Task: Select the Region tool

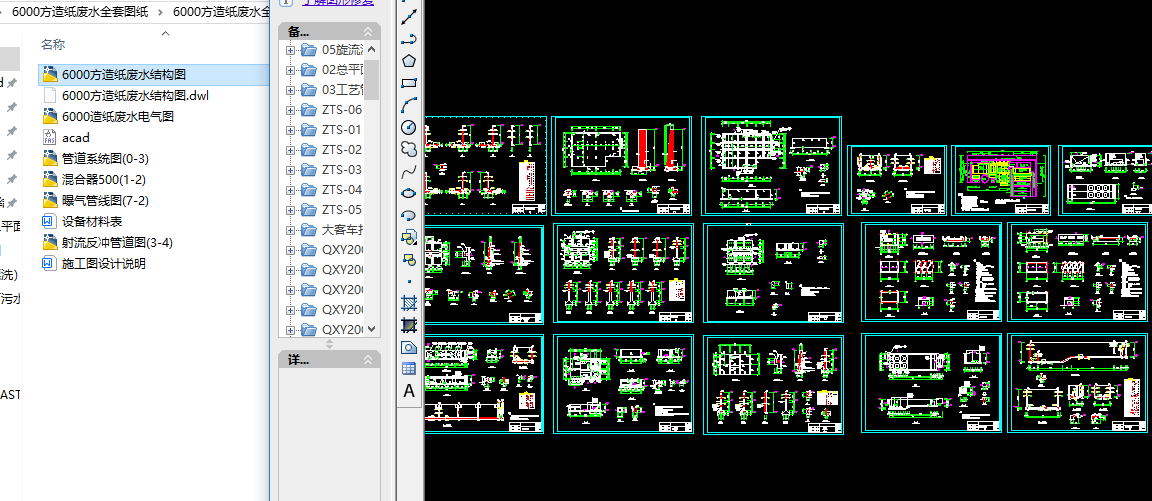Action: pos(409,347)
